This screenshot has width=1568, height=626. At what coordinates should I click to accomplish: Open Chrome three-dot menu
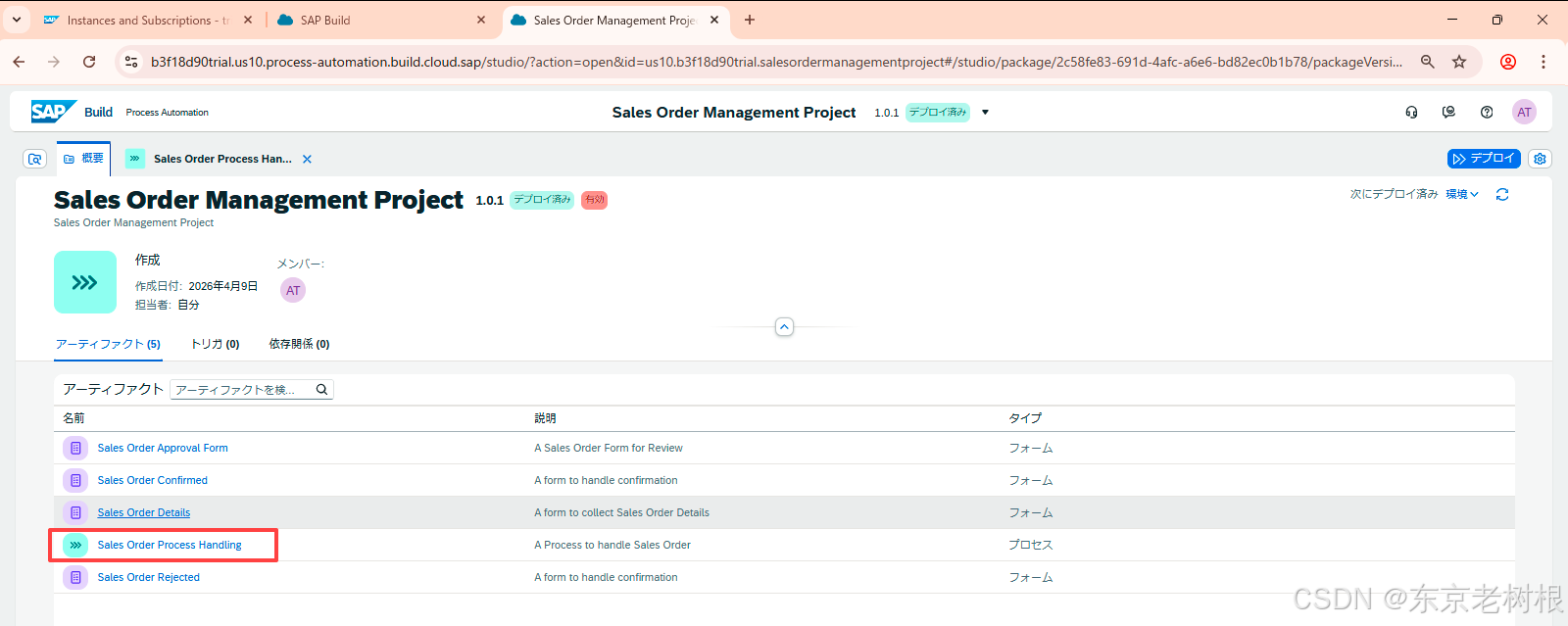coord(1543,62)
